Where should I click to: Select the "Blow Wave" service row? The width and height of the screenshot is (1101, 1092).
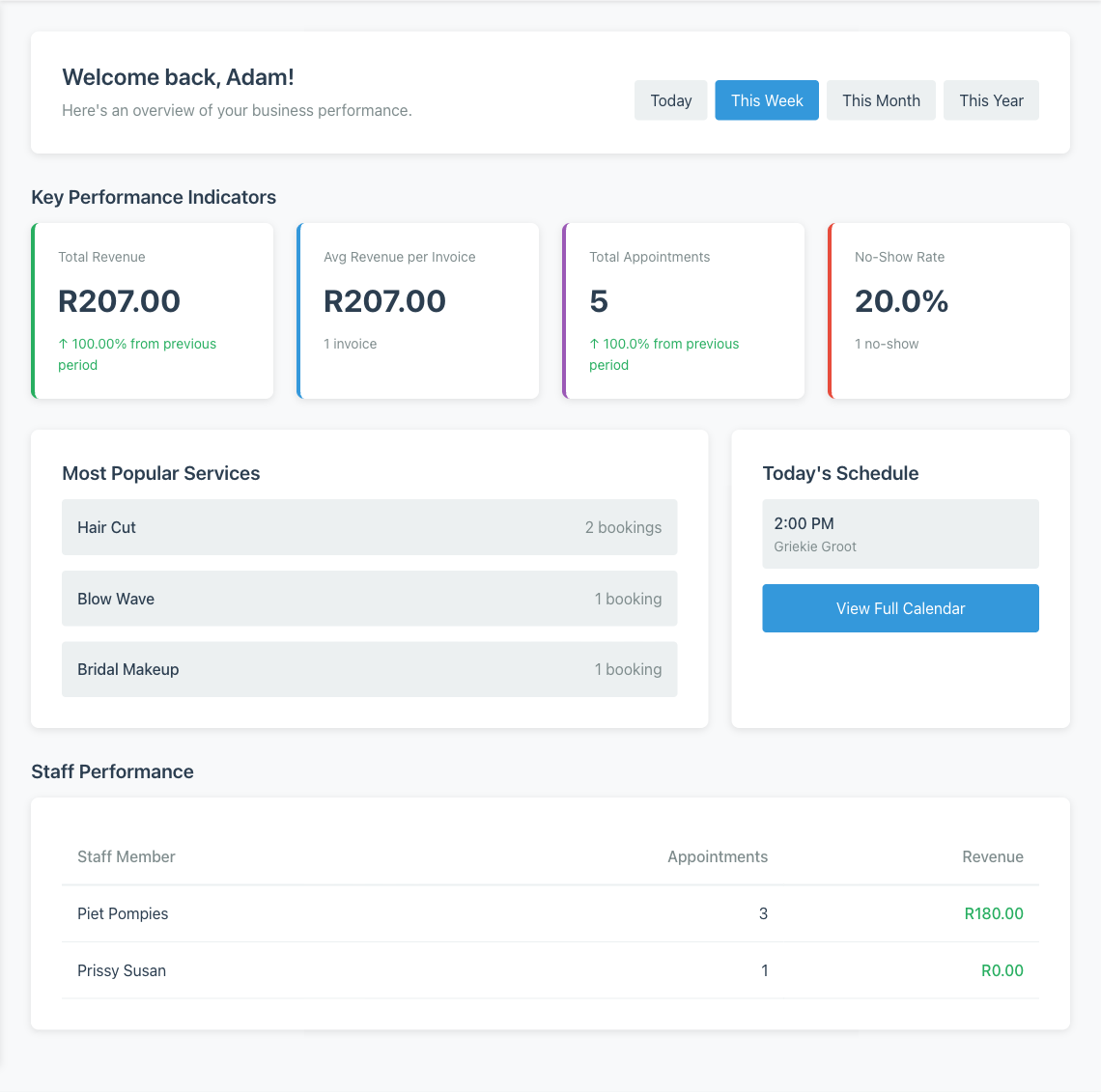coord(369,598)
